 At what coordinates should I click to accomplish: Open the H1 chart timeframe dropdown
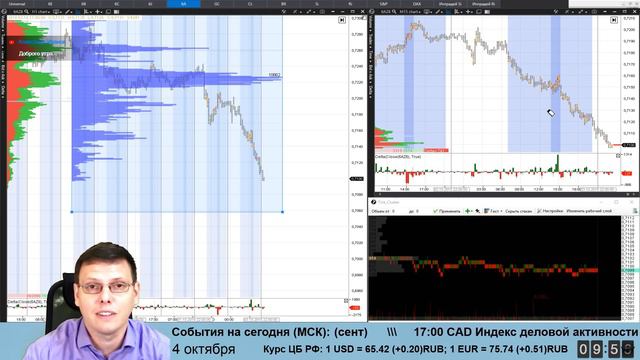pyautogui.click(x=40, y=11)
